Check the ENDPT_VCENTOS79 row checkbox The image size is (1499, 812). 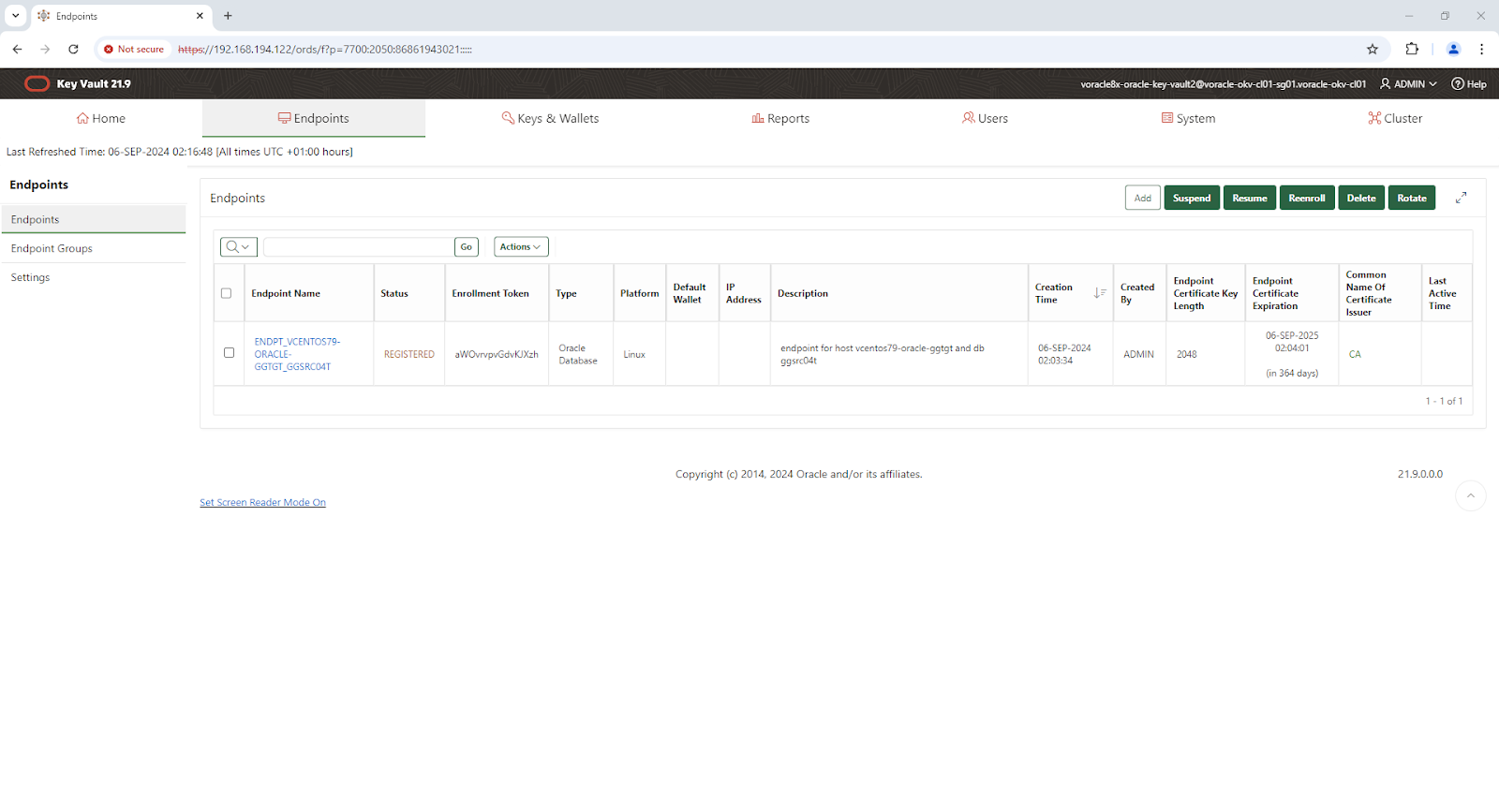click(229, 353)
